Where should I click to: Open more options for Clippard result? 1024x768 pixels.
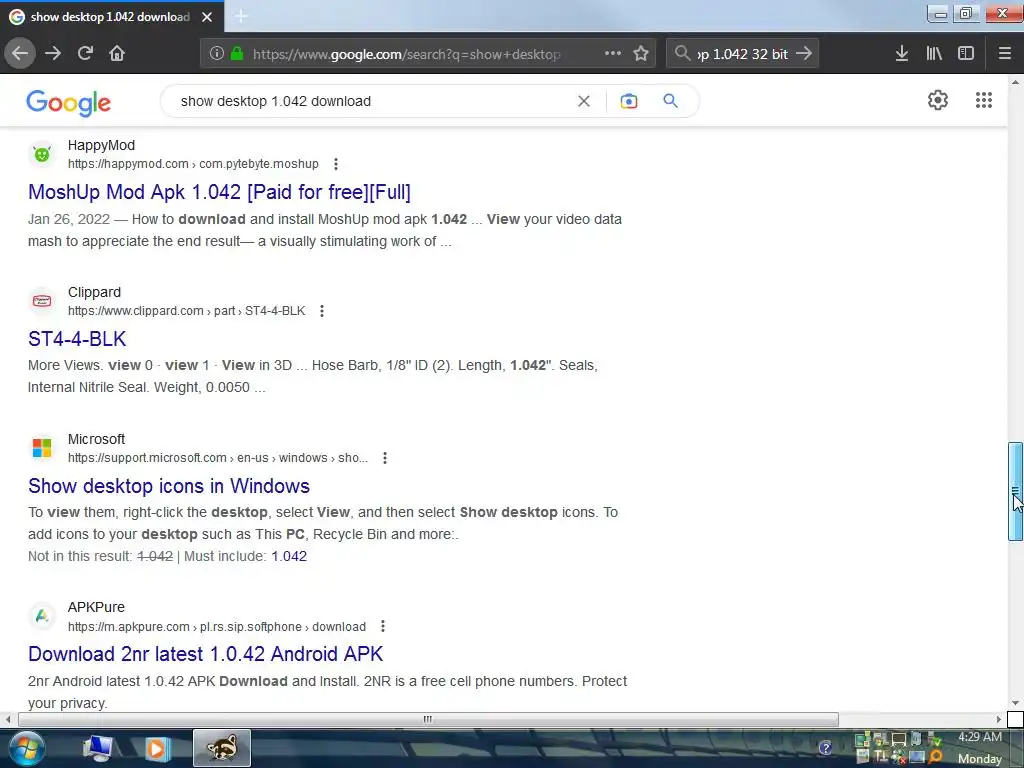322,311
